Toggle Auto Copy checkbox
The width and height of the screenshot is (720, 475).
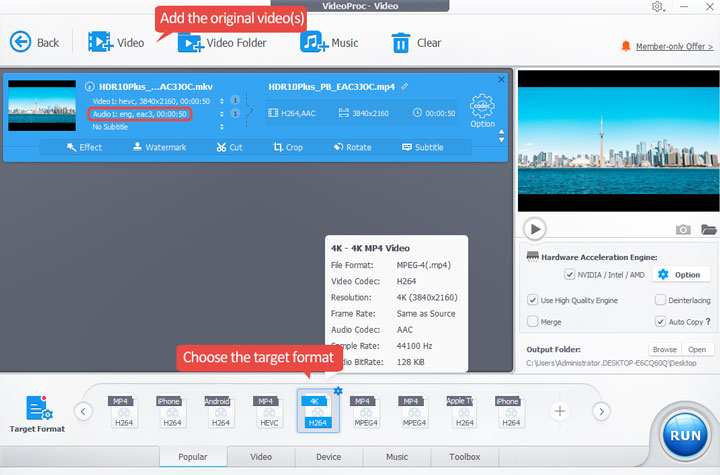click(x=660, y=322)
